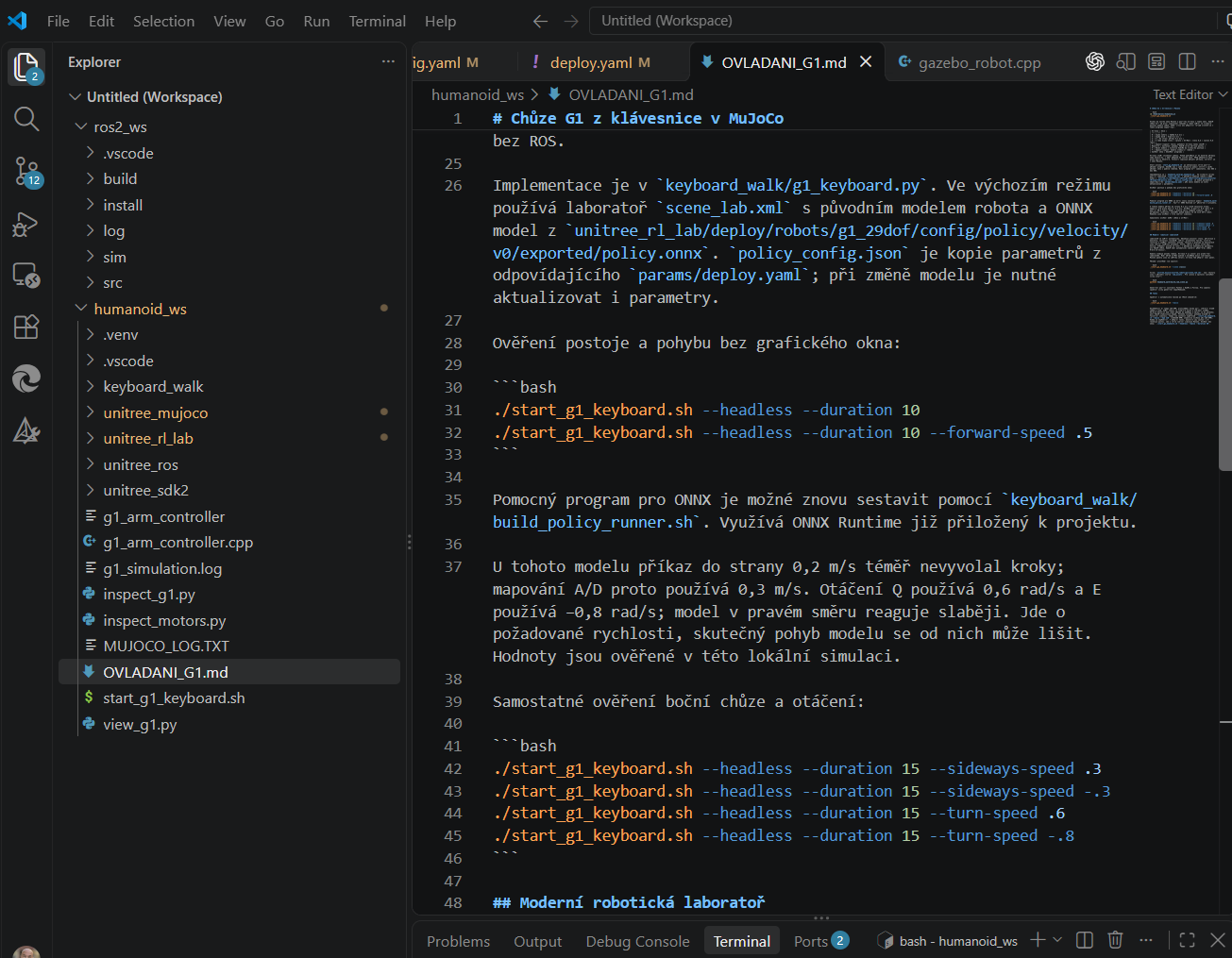Go forward using the navigation arrow
This screenshot has width=1232, height=958.
coord(571,21)
